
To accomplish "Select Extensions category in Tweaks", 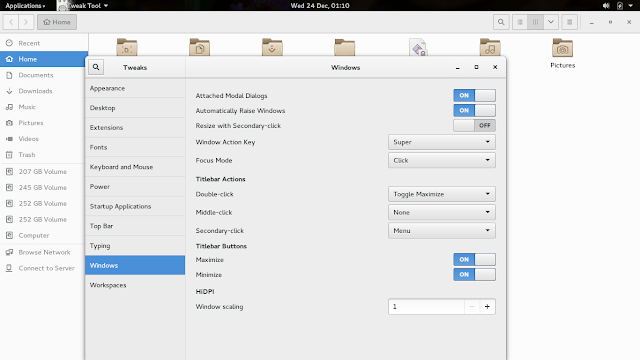I will tap(135, 127).
